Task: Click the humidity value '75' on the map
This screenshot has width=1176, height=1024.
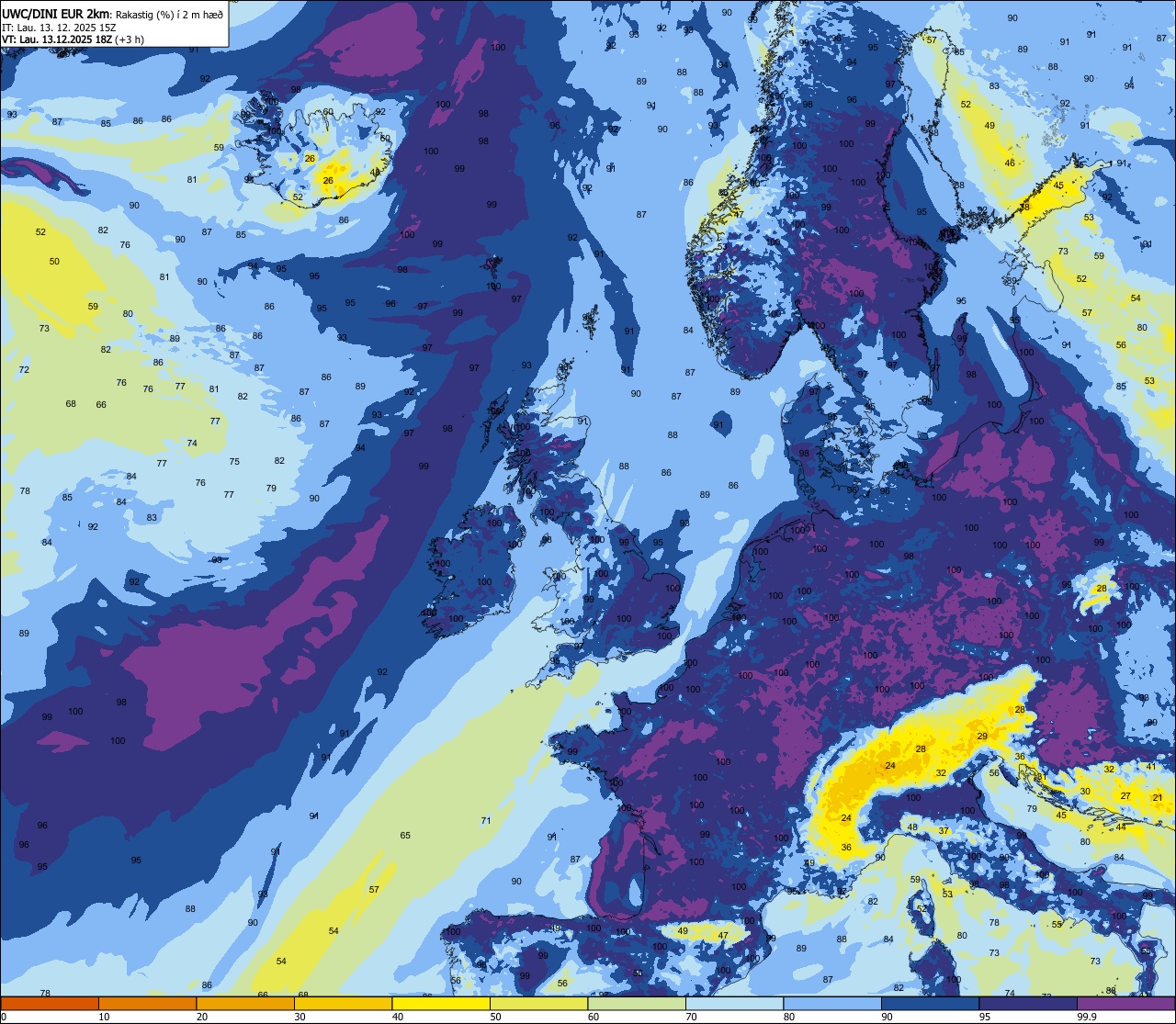Action: pos(234,461)
